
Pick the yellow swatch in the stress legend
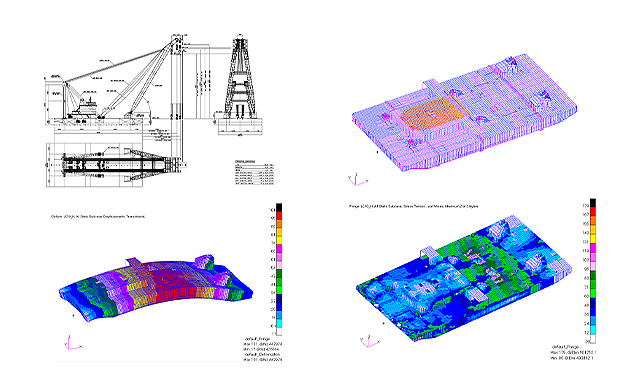[x=593, y=239]
